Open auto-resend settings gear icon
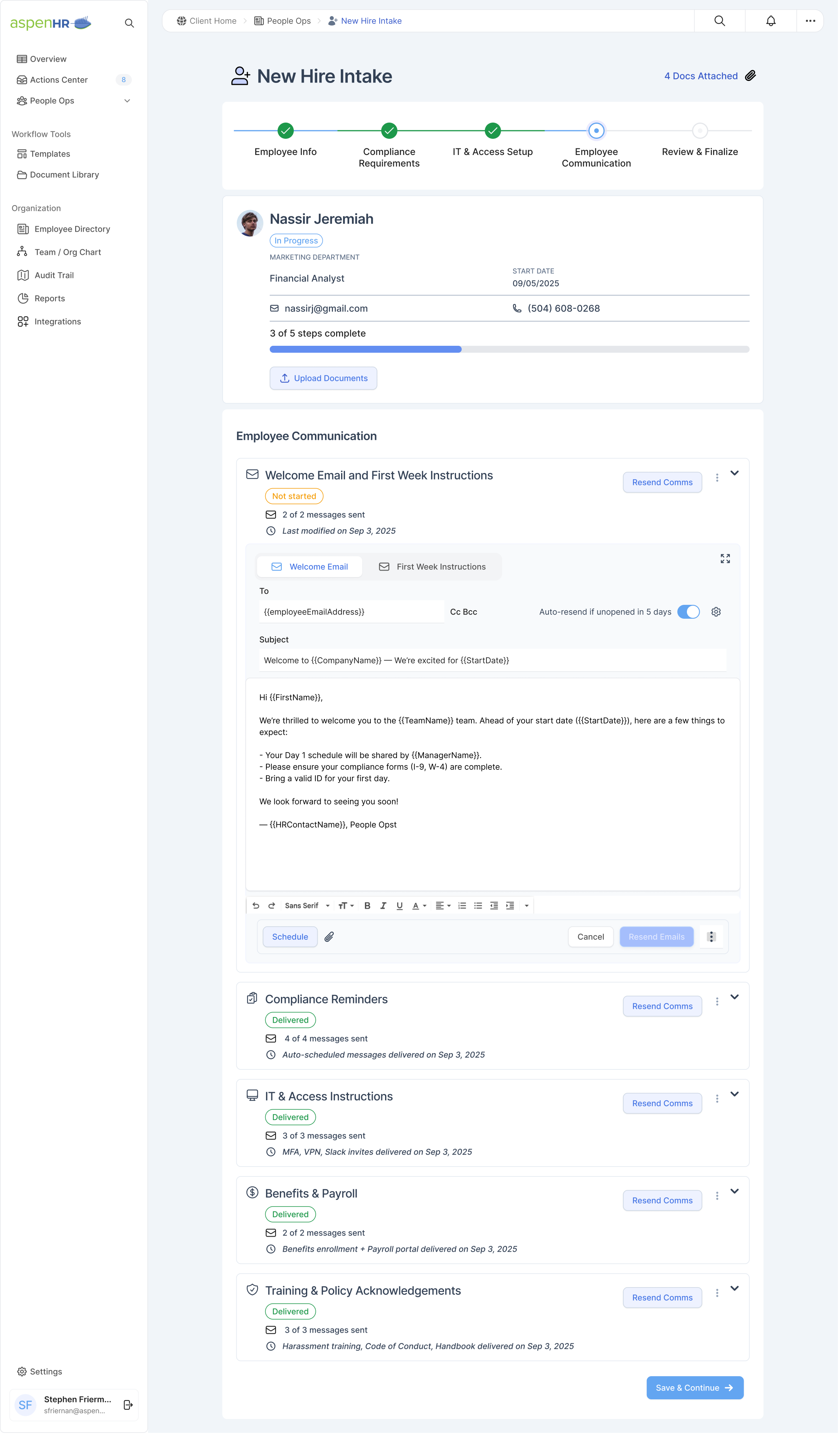Image resolution: width=838 pixels, height=1456 pixels. (715, 612)
